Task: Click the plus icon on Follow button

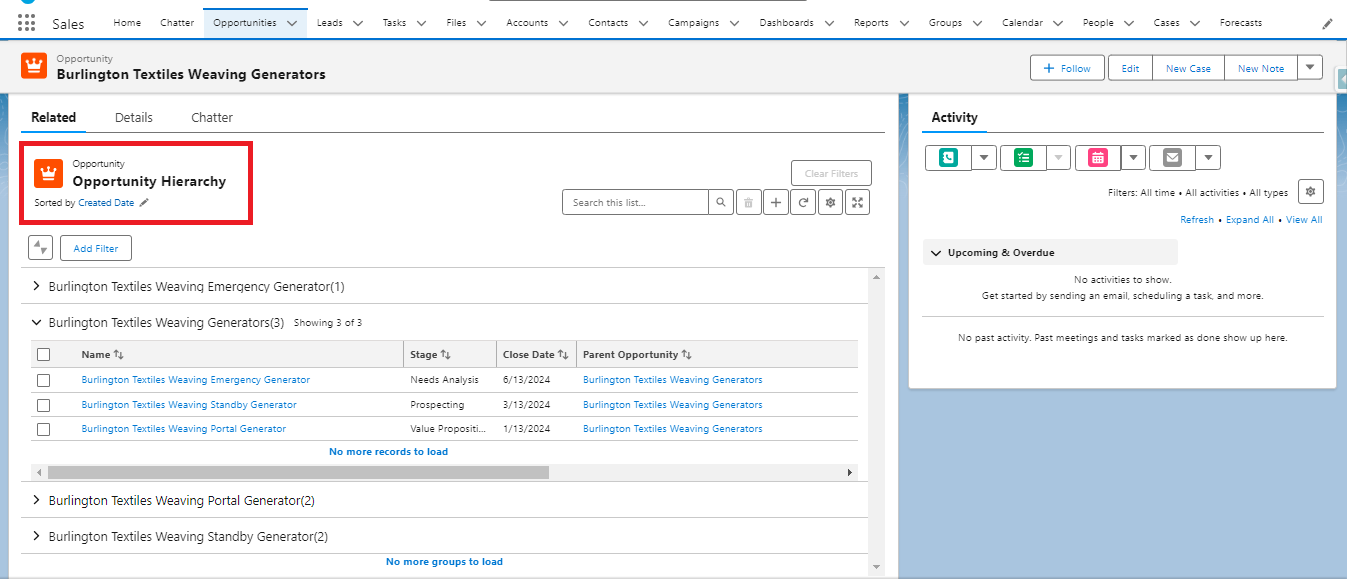Action: click(x=1049, y=68)
